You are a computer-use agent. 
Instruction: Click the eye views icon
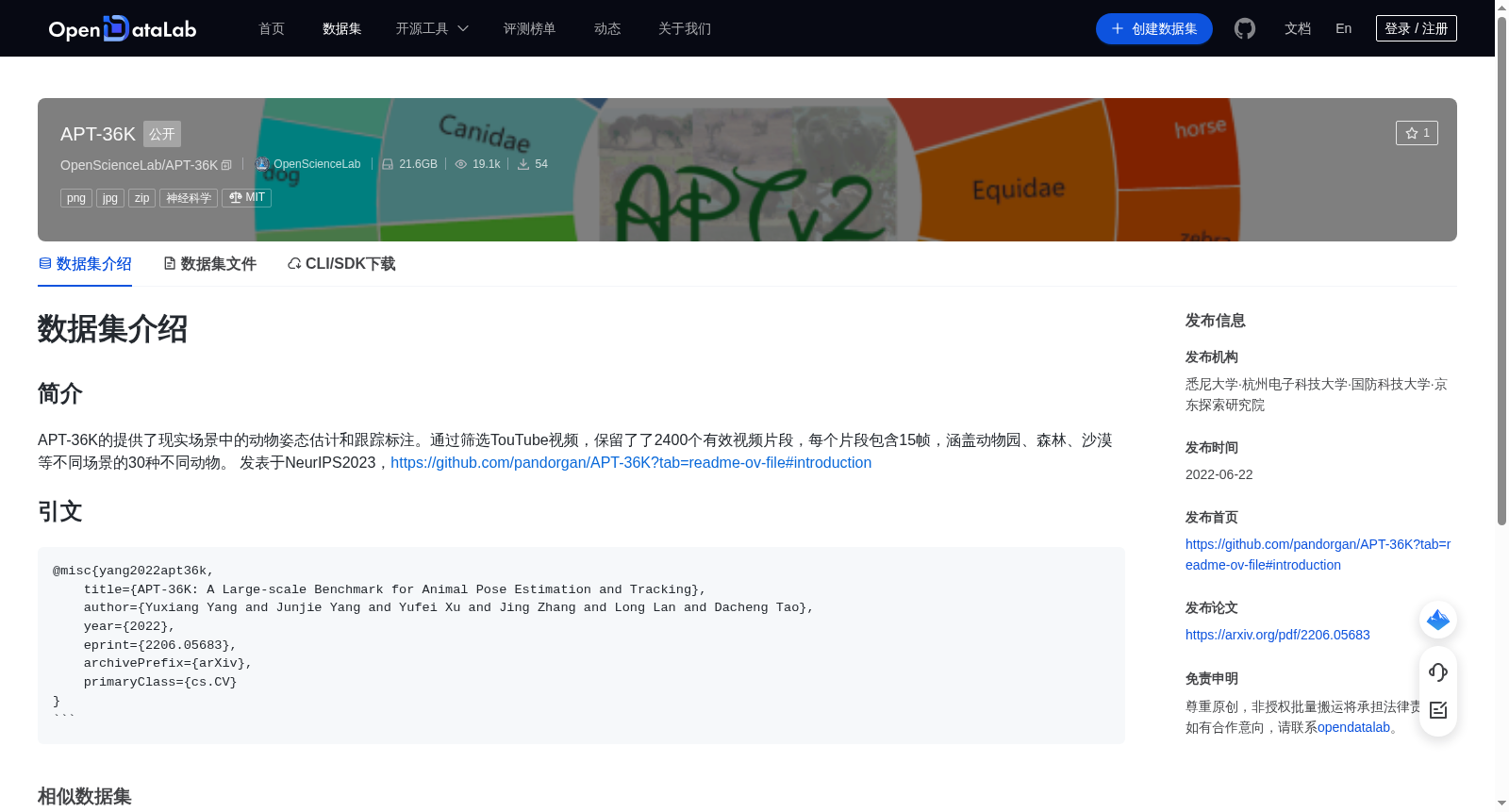click(x=461, y=164)
